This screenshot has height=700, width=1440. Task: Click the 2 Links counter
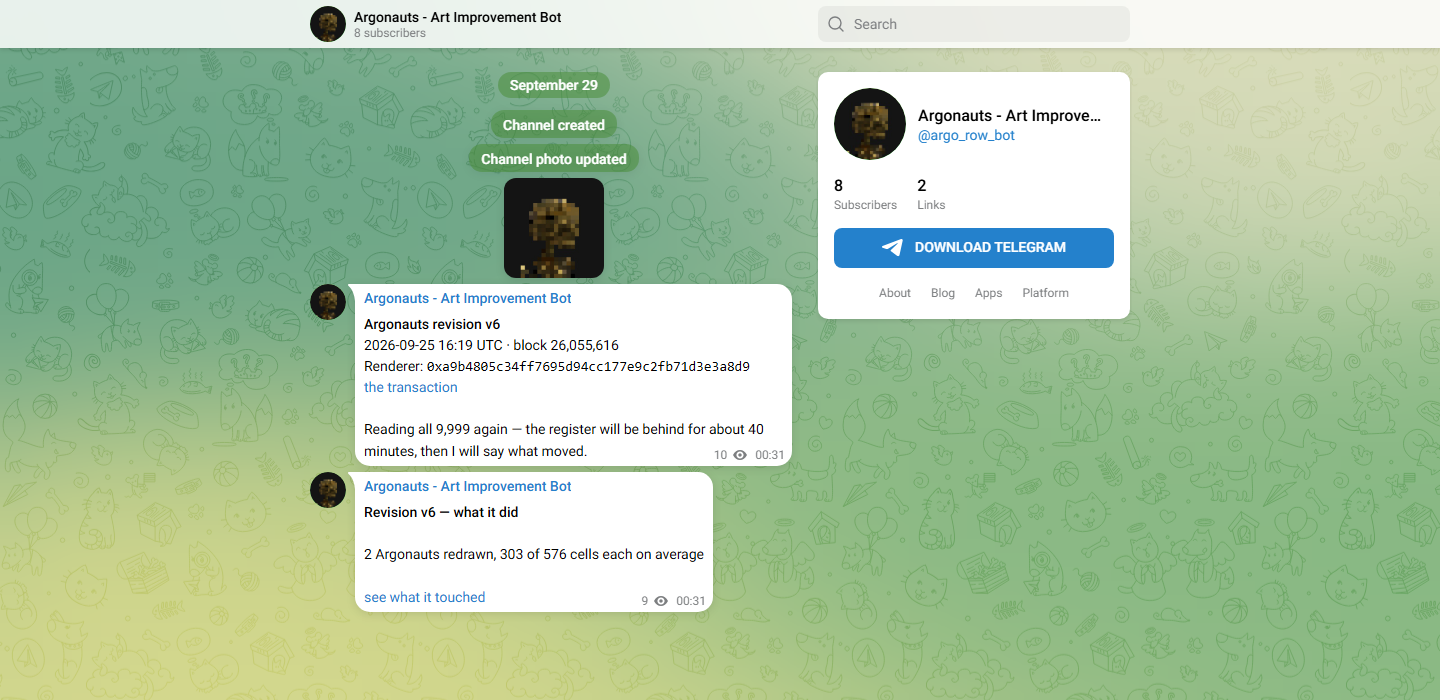[x=931, y=194]
